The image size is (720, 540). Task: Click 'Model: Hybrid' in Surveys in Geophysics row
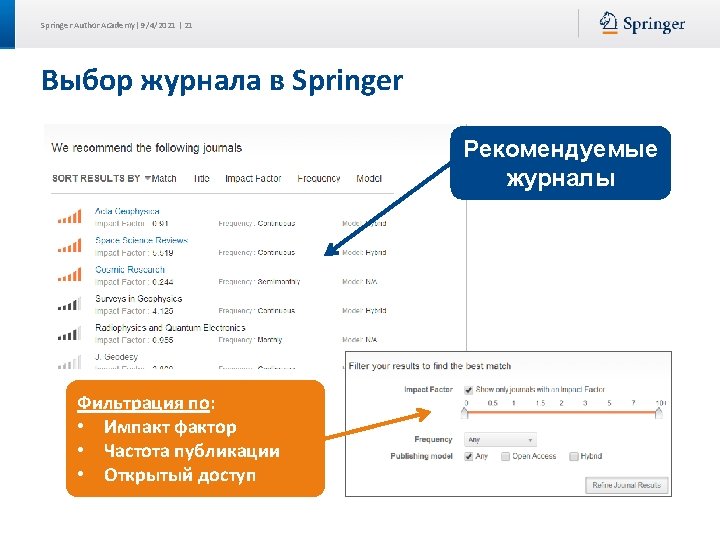(x=364, y=310)
